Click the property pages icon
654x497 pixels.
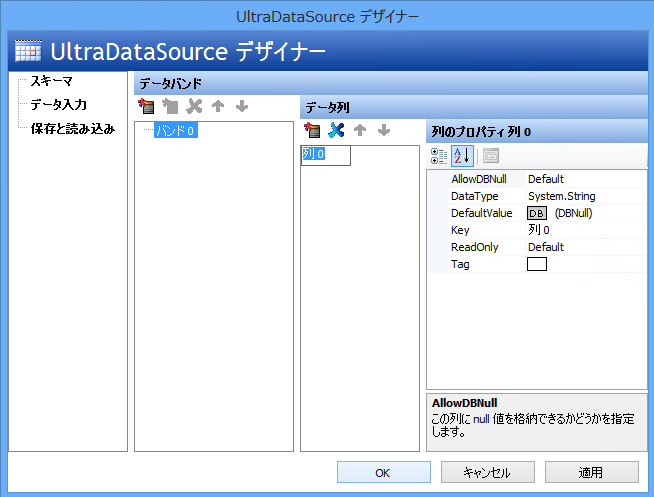tap(491, 156)
